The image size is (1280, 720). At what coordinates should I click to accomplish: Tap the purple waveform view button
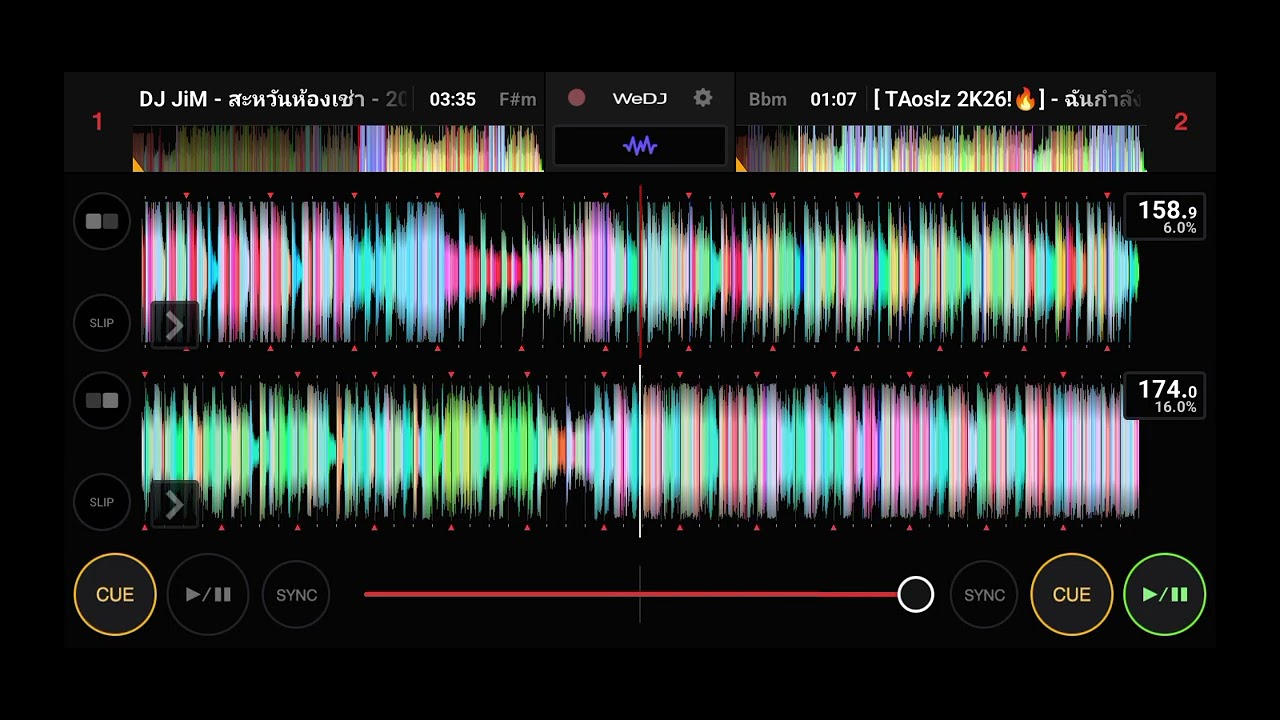[640, 146]
